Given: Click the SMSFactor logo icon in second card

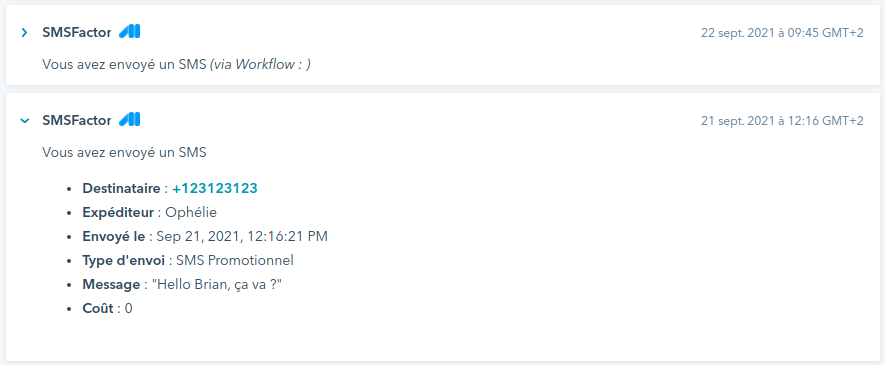Looking at the screenshot, I should click(130, 120).
